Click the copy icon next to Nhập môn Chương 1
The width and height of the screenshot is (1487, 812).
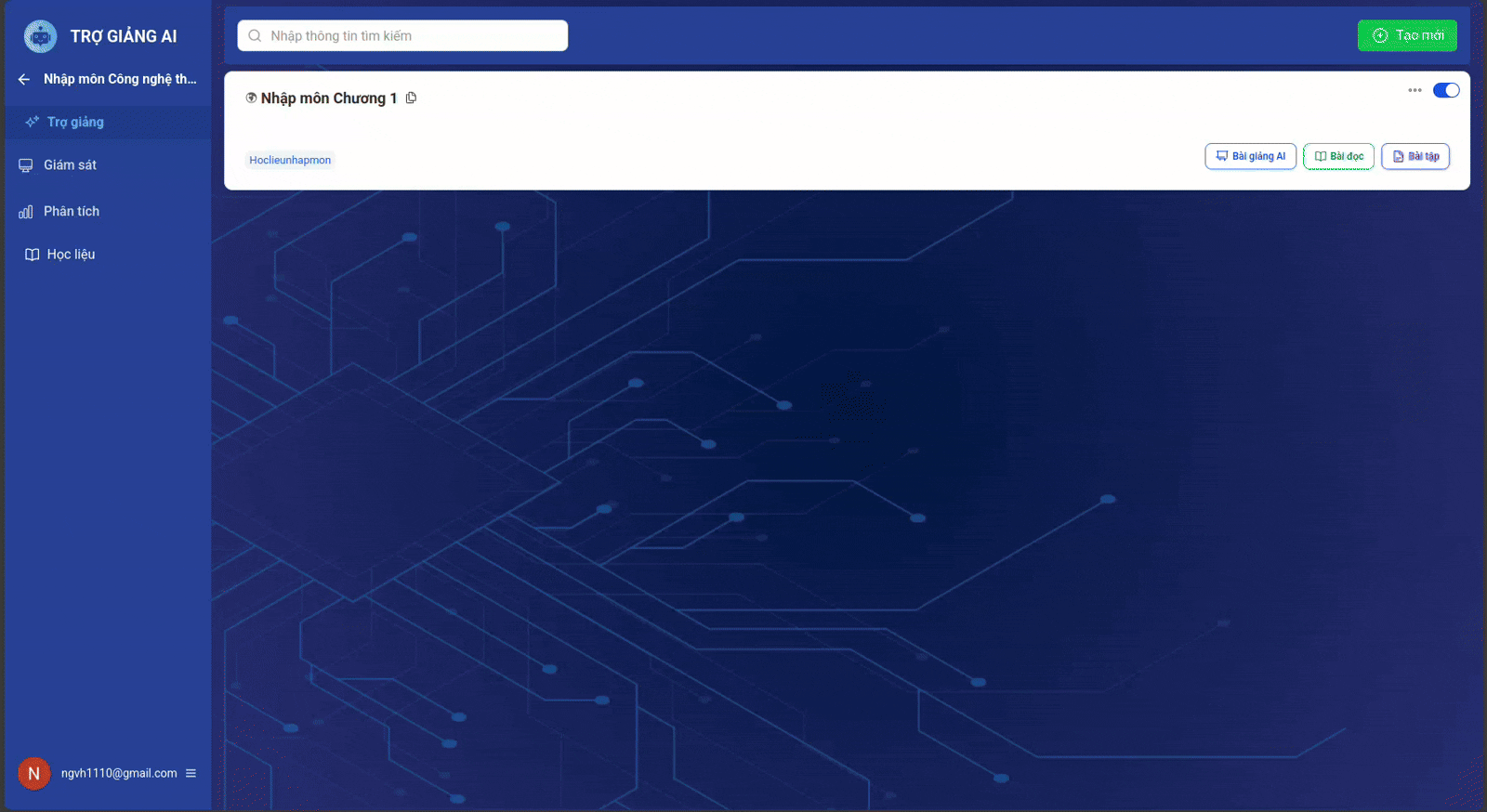coord(411,98)
